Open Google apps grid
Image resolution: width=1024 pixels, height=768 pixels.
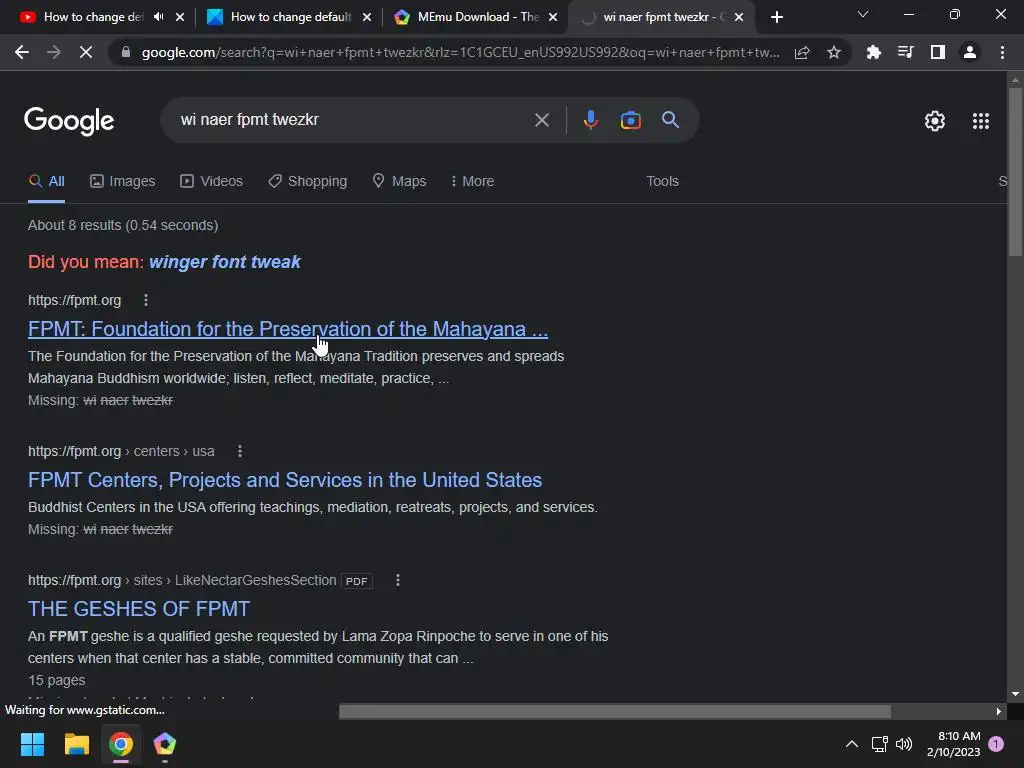click(980, 121)
